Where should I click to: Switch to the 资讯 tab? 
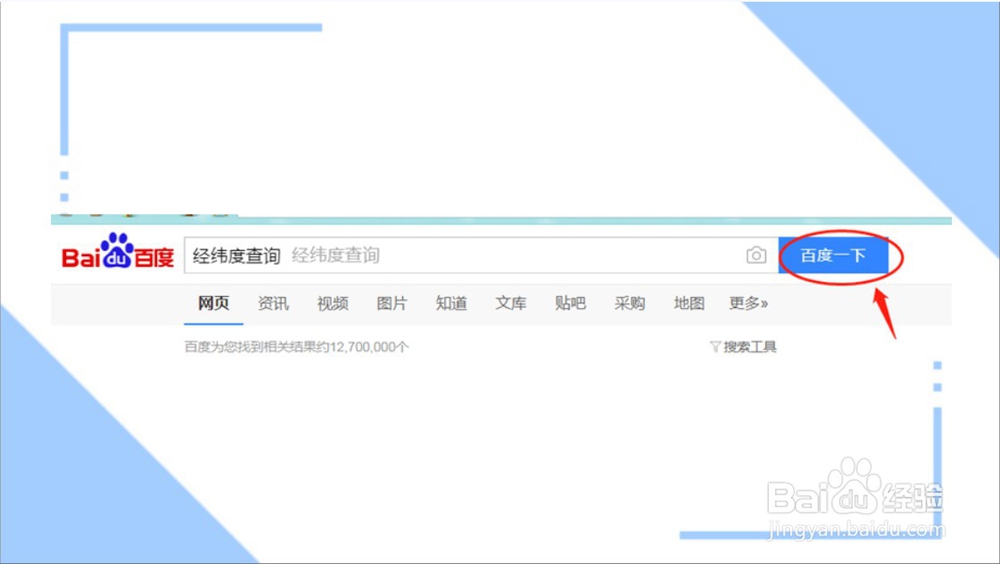273,303
